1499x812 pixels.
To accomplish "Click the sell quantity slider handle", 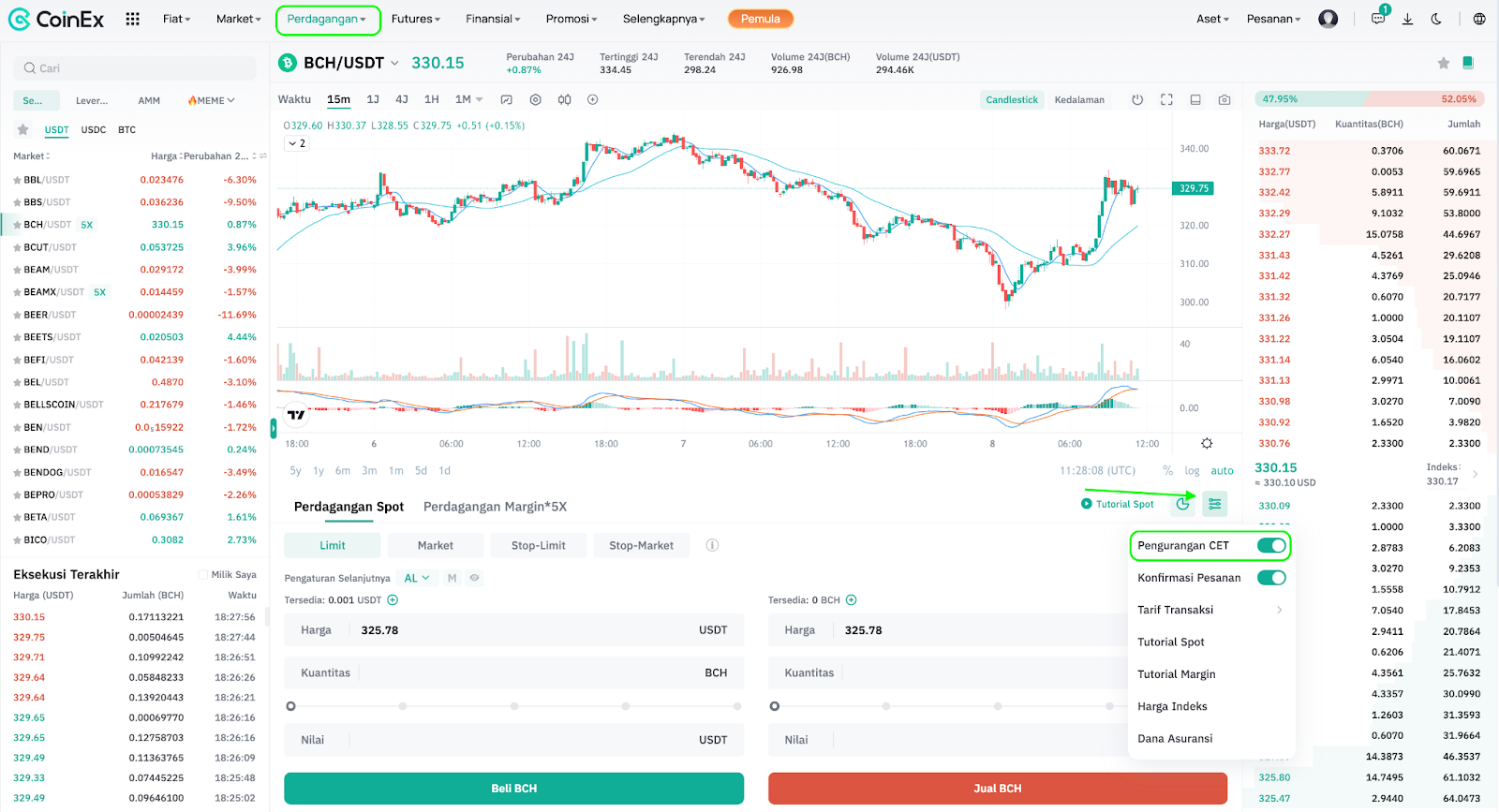I will click(x=775, y=706).
